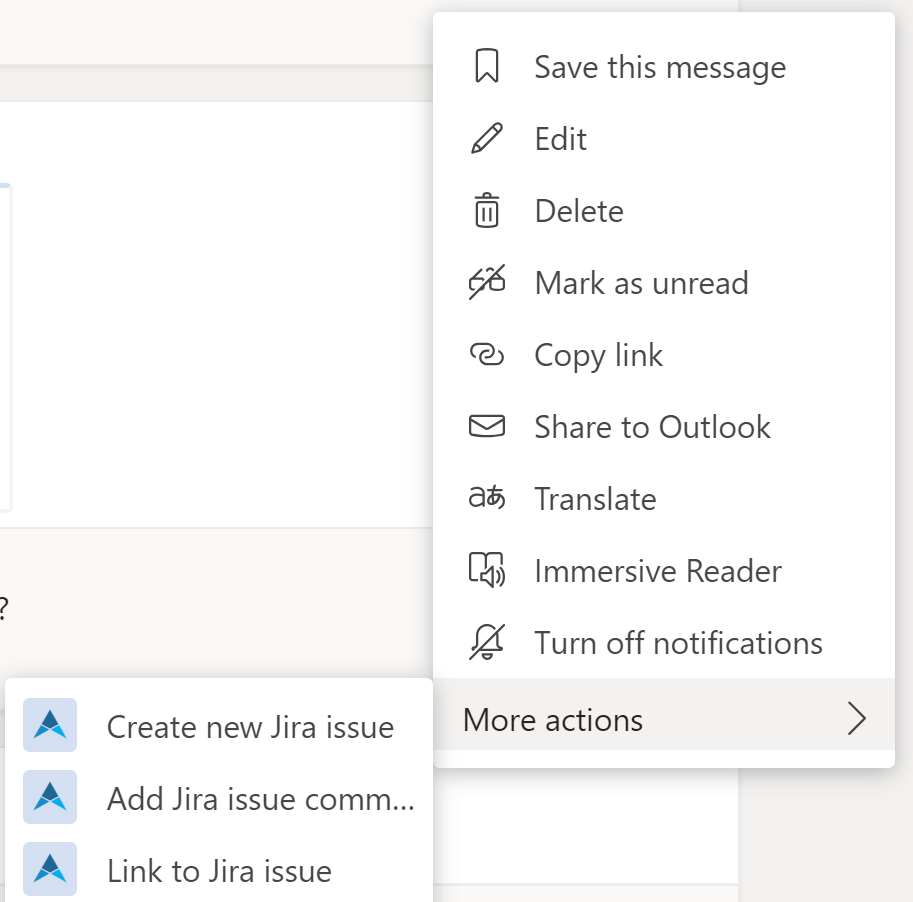Click Create new Jira issue
The width and height of the screenshot is (913, 902).
tap(249, 726)
